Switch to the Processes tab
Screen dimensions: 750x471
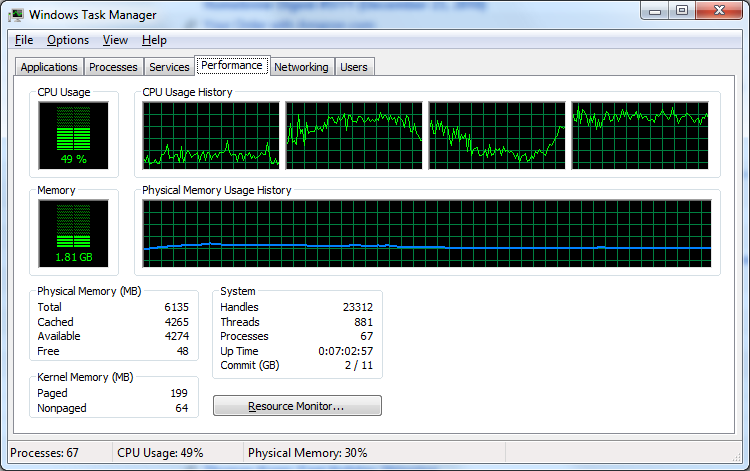[x=113, y=67]
